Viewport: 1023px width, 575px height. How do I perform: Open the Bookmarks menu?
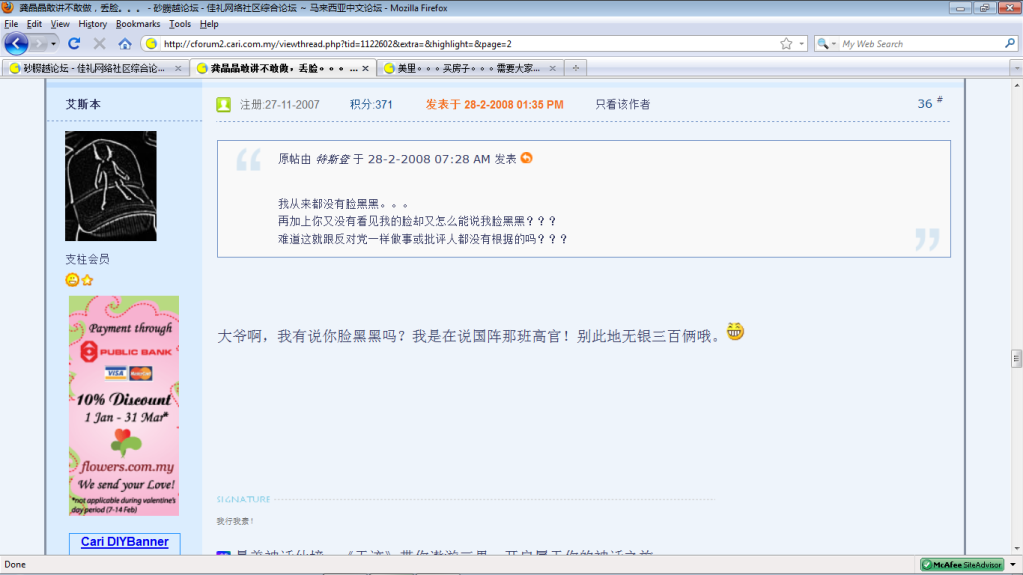pyautogui.click(x=137, y=24)
